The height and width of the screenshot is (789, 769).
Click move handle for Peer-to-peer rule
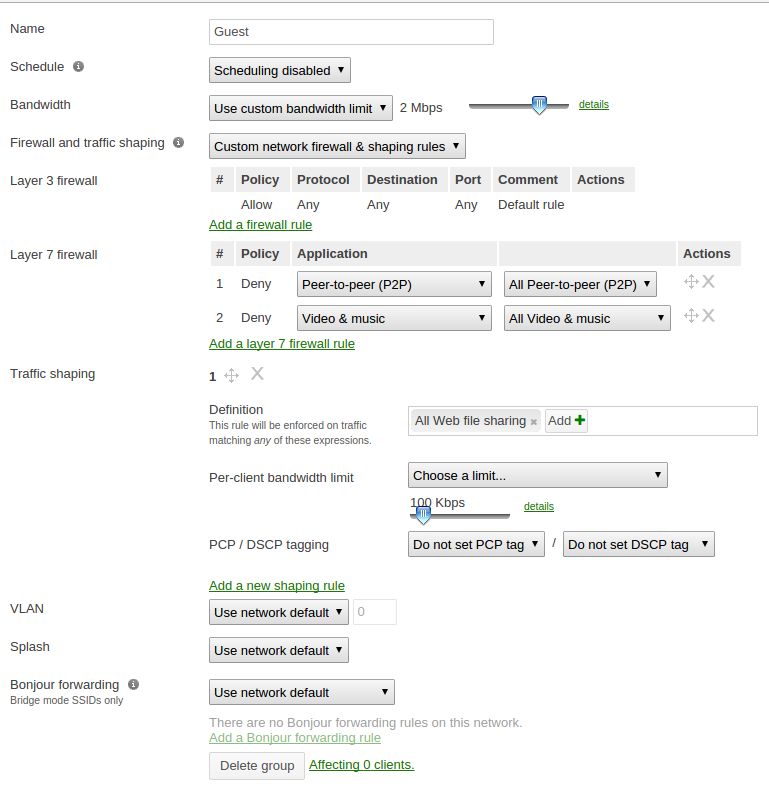[691, 282]
